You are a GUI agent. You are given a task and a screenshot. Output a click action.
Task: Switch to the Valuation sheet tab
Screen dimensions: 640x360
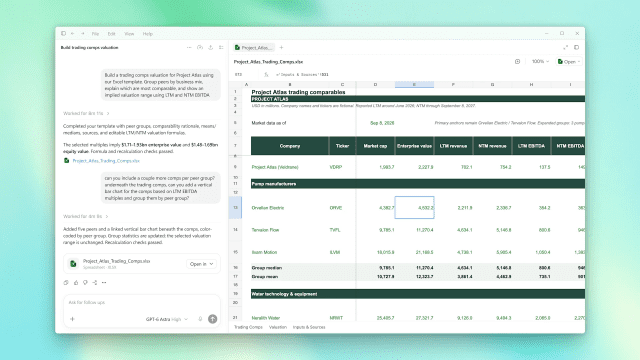tap(278, 327)
